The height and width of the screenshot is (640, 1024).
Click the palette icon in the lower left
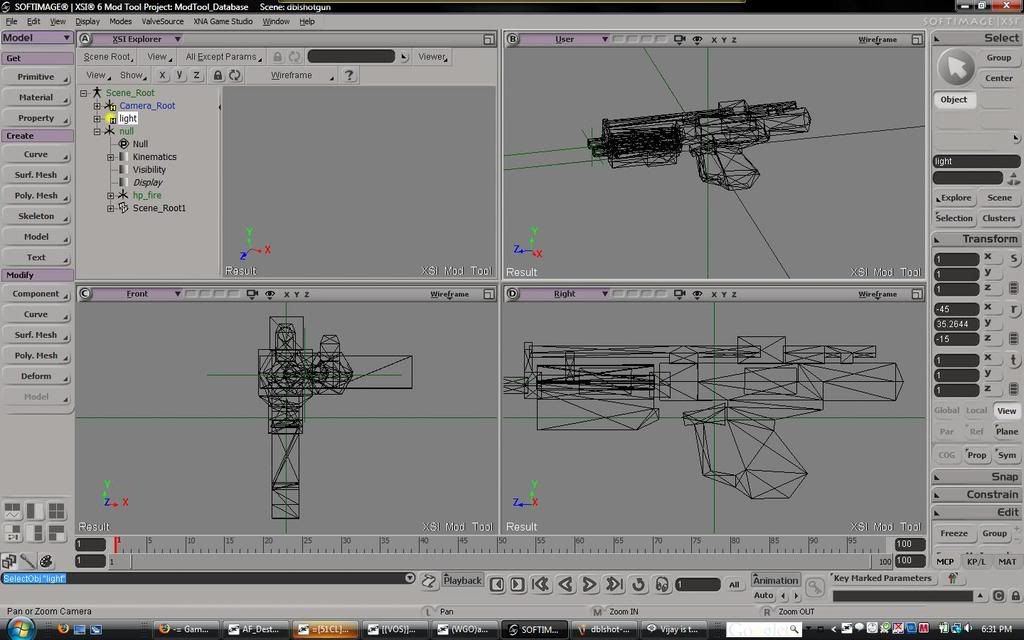pos(46,561)
